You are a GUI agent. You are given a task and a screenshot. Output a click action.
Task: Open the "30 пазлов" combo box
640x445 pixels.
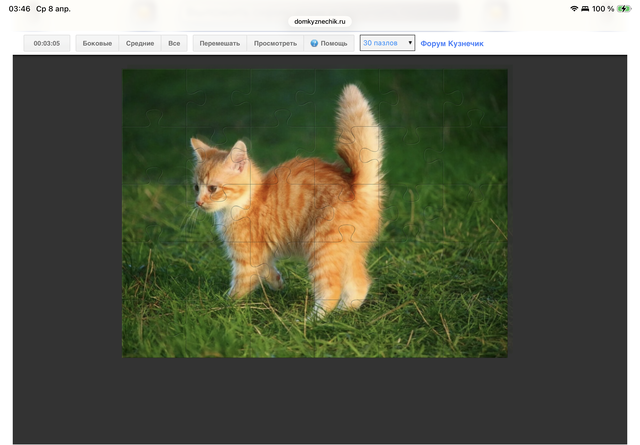(386, 44)
